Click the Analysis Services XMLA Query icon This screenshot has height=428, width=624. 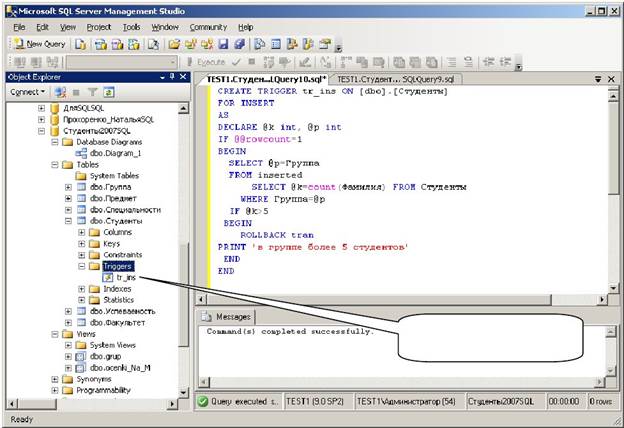(x=134, y=44)
